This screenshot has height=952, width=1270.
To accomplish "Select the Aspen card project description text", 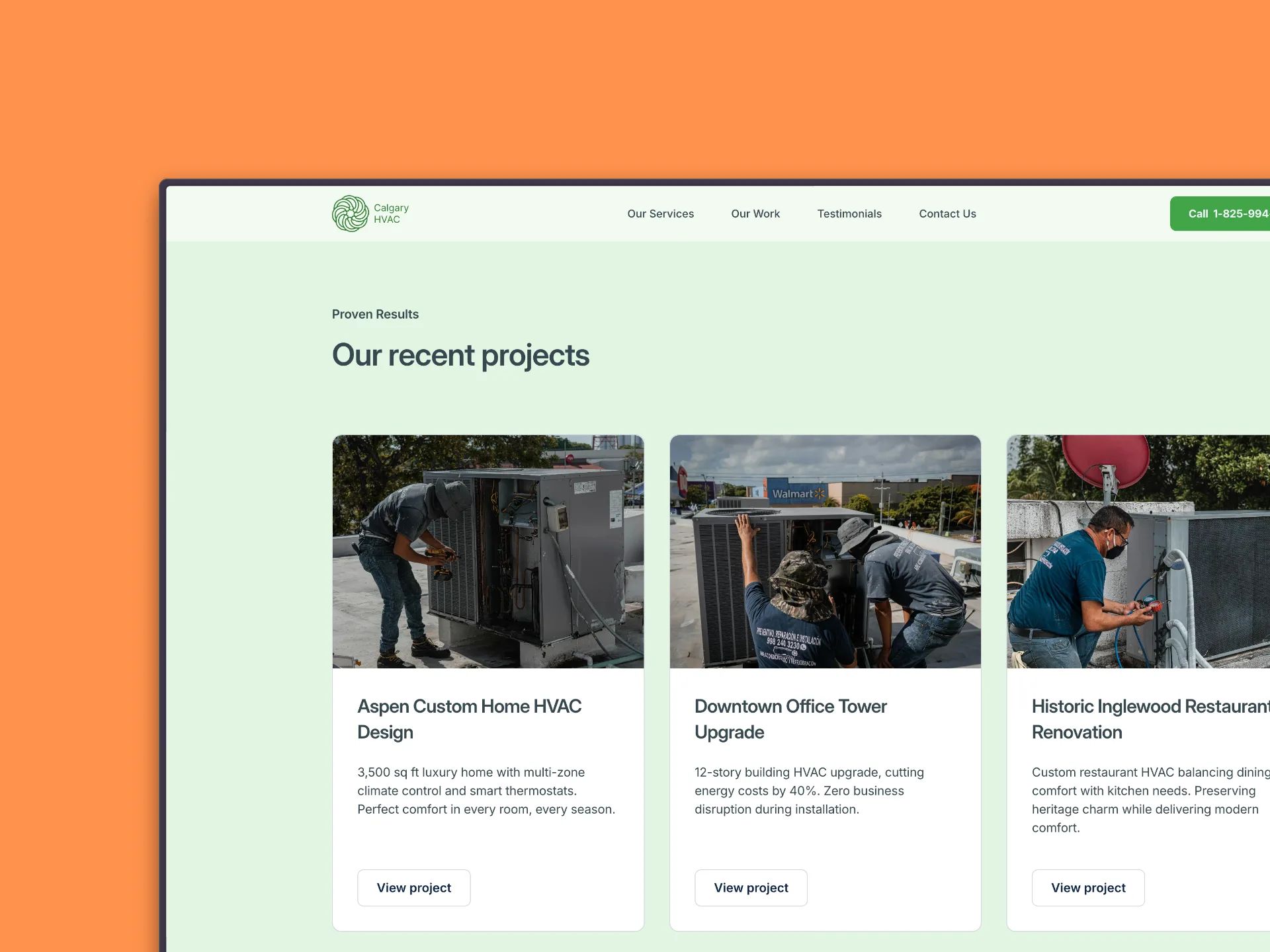I will pos(486,791).
